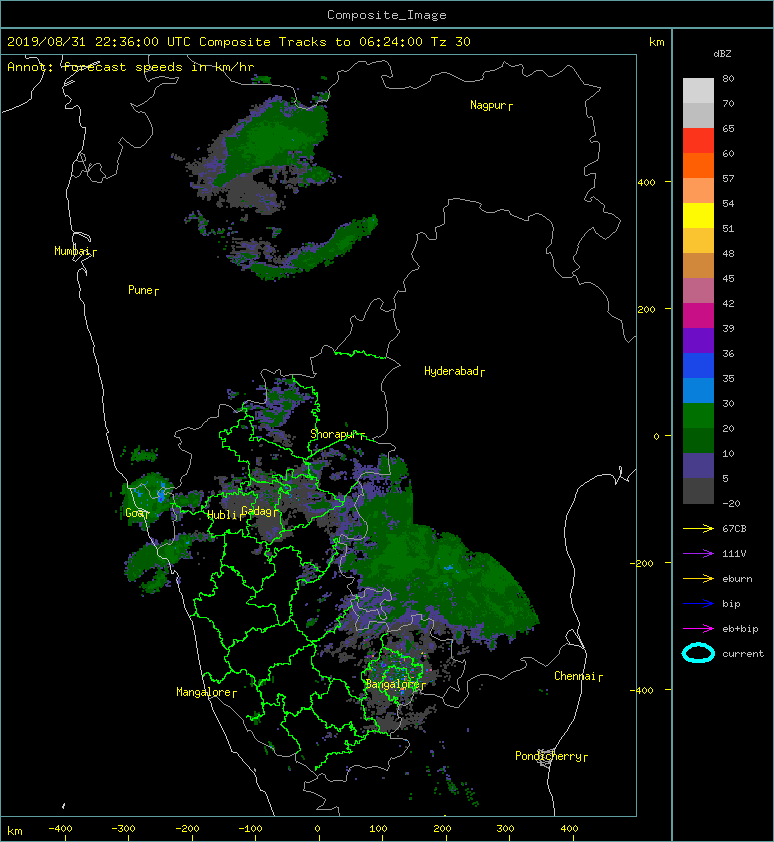Click the 100 tick label on bottom axis
The height and width of the screenshot is (842, 774).
(379, 829)
